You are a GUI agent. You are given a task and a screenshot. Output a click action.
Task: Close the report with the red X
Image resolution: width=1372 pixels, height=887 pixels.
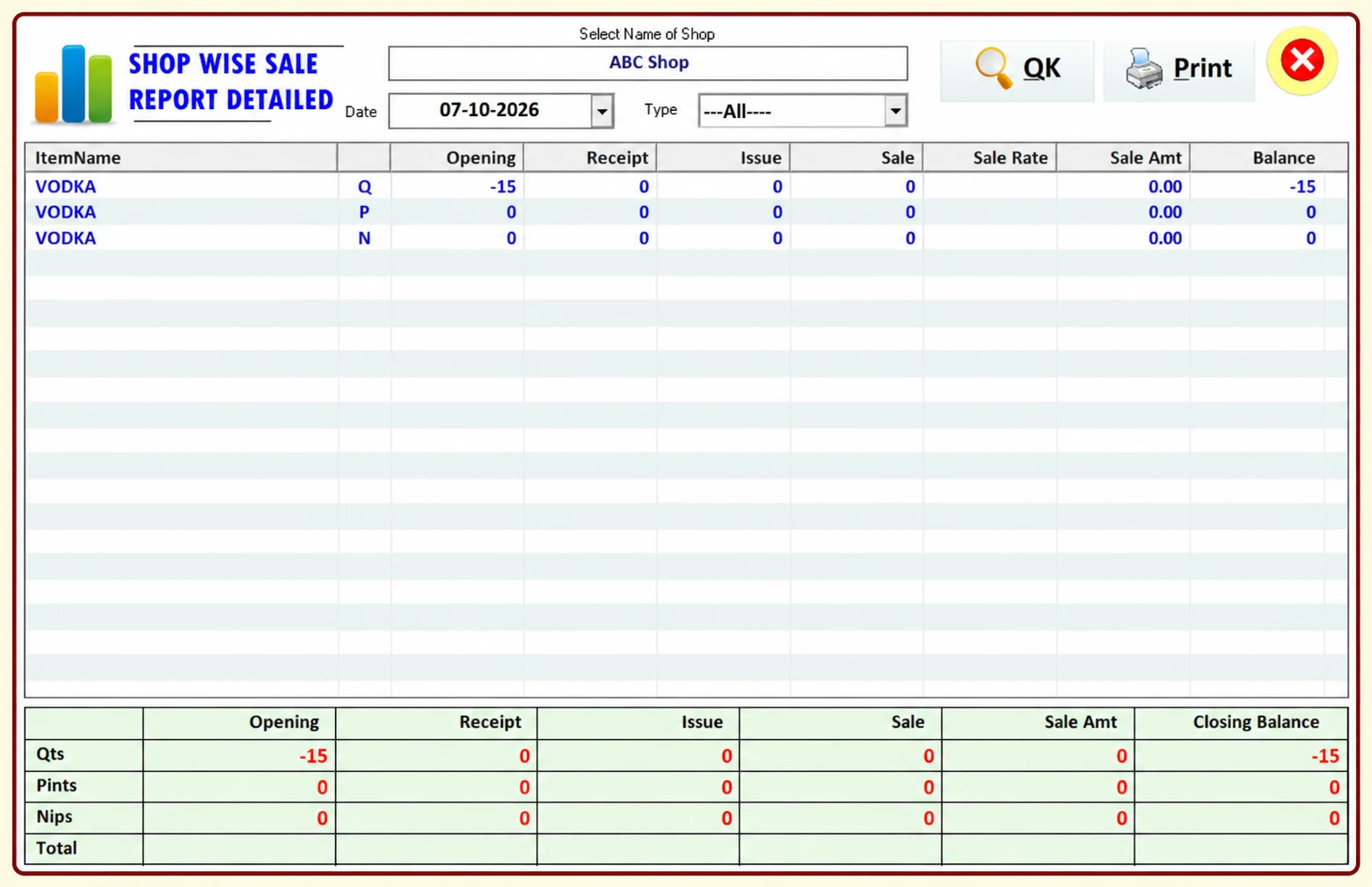pyautogui.click(x=1302, y=61)
